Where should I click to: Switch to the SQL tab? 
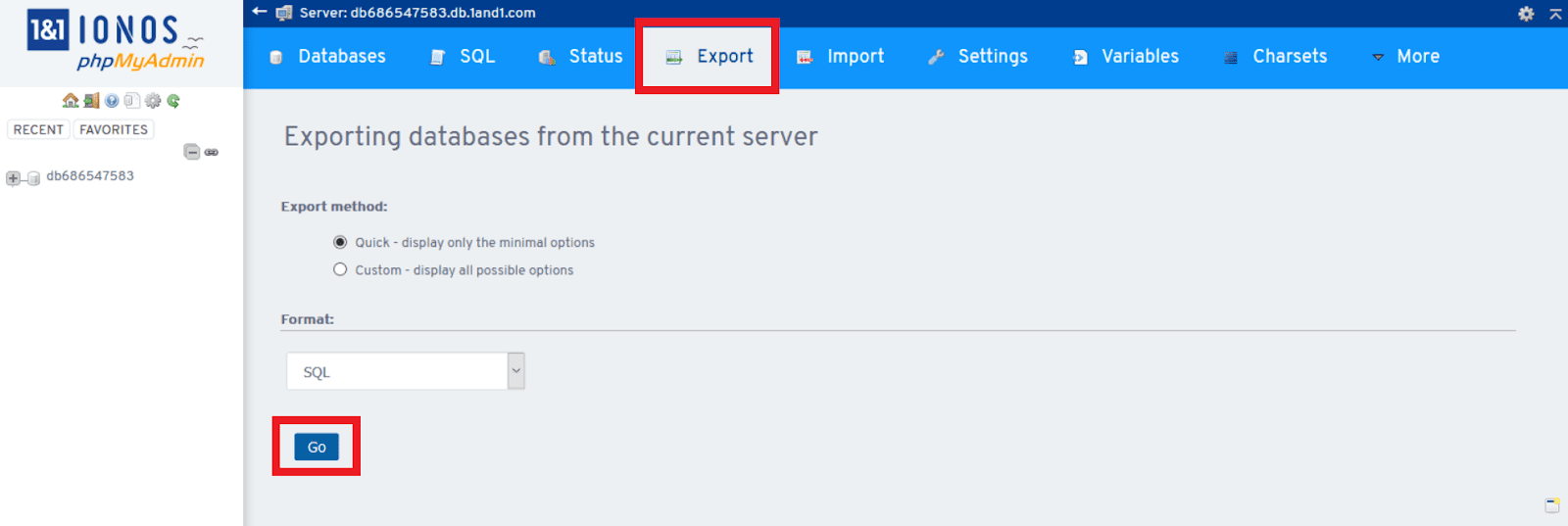464,57
